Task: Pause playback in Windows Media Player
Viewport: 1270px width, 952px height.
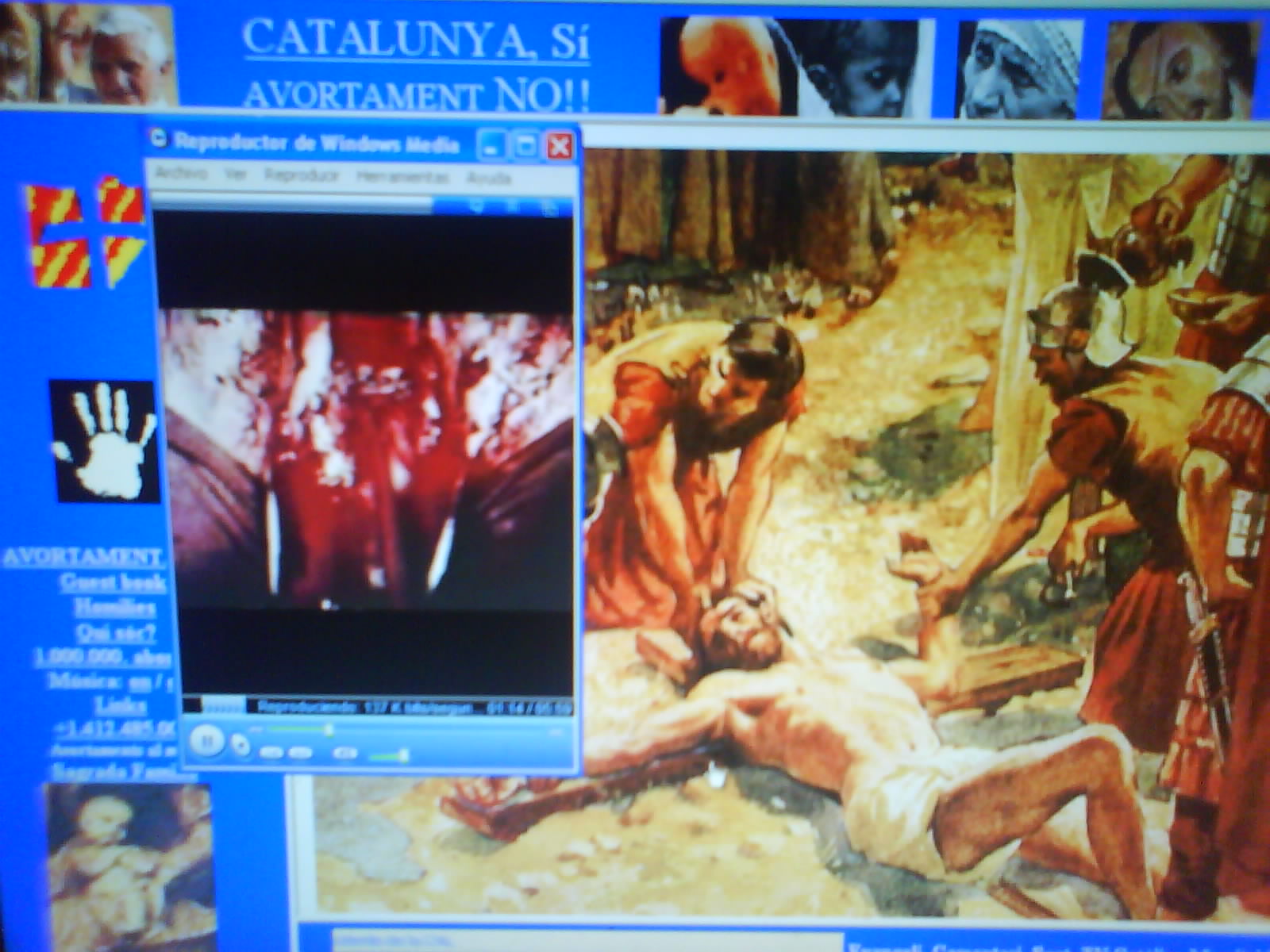Action: 206,742
